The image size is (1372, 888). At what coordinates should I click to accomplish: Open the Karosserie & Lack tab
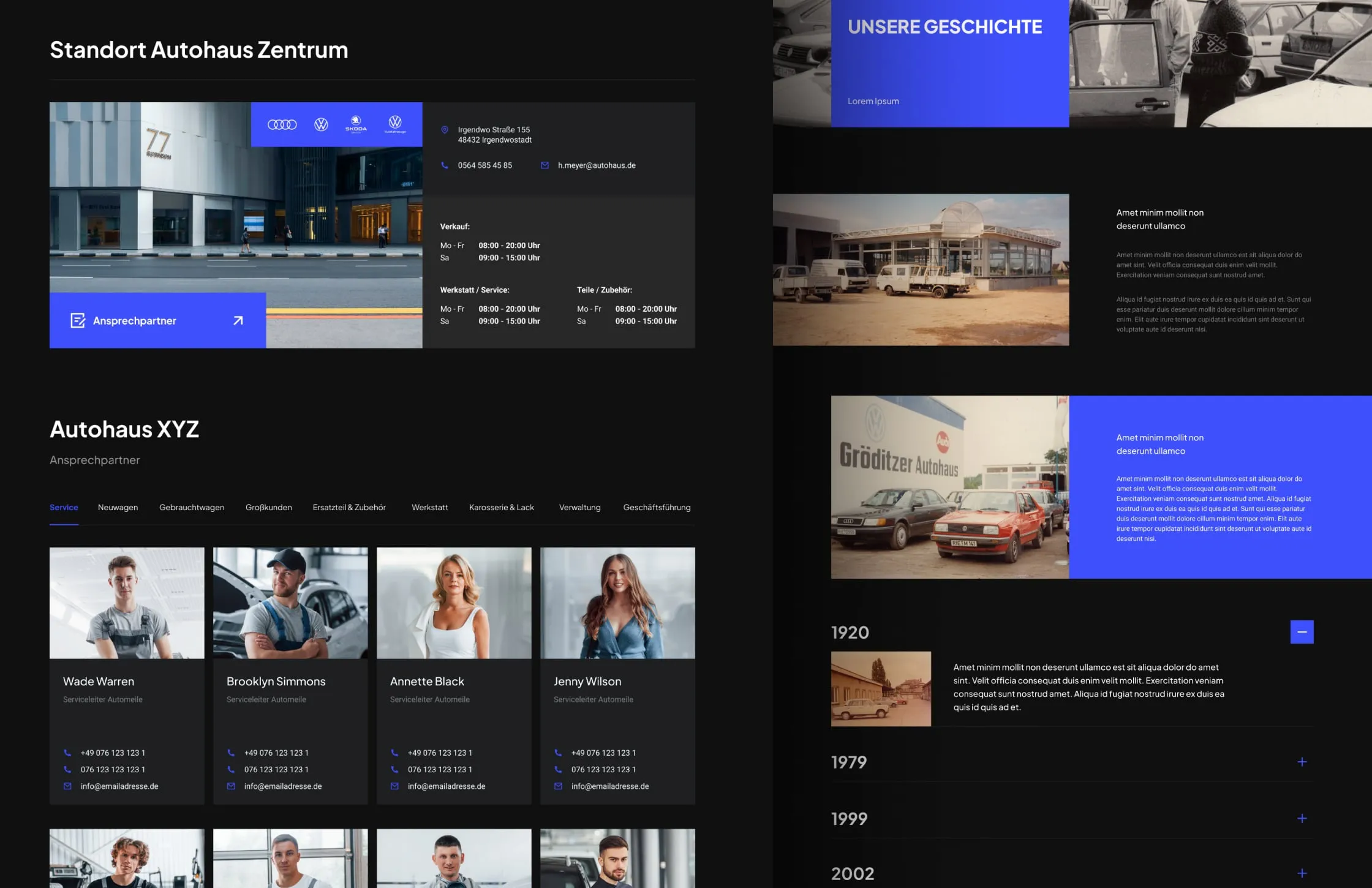coord(502,507)
